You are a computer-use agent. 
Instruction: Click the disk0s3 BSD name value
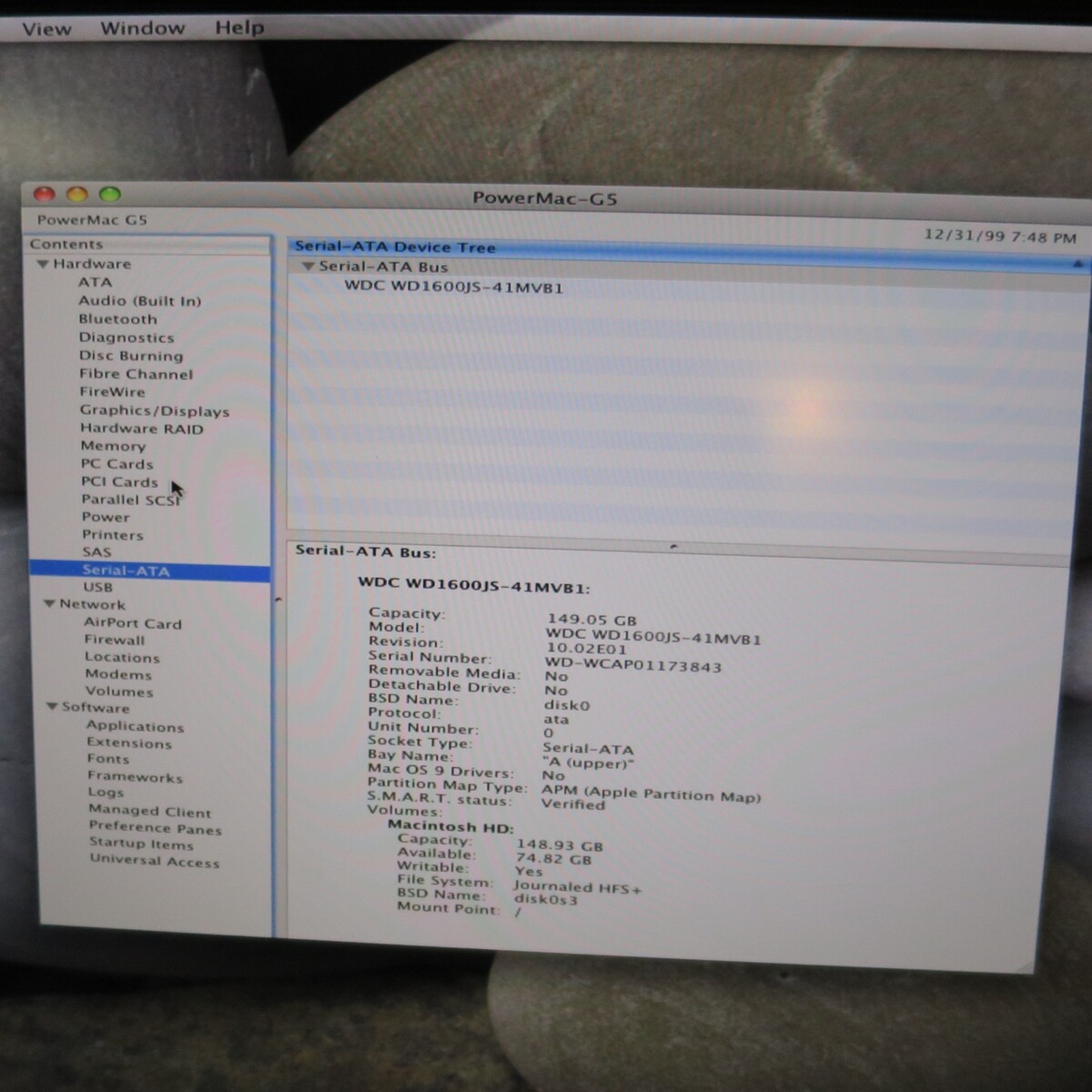pyautogui.click(x=545, y=899)
